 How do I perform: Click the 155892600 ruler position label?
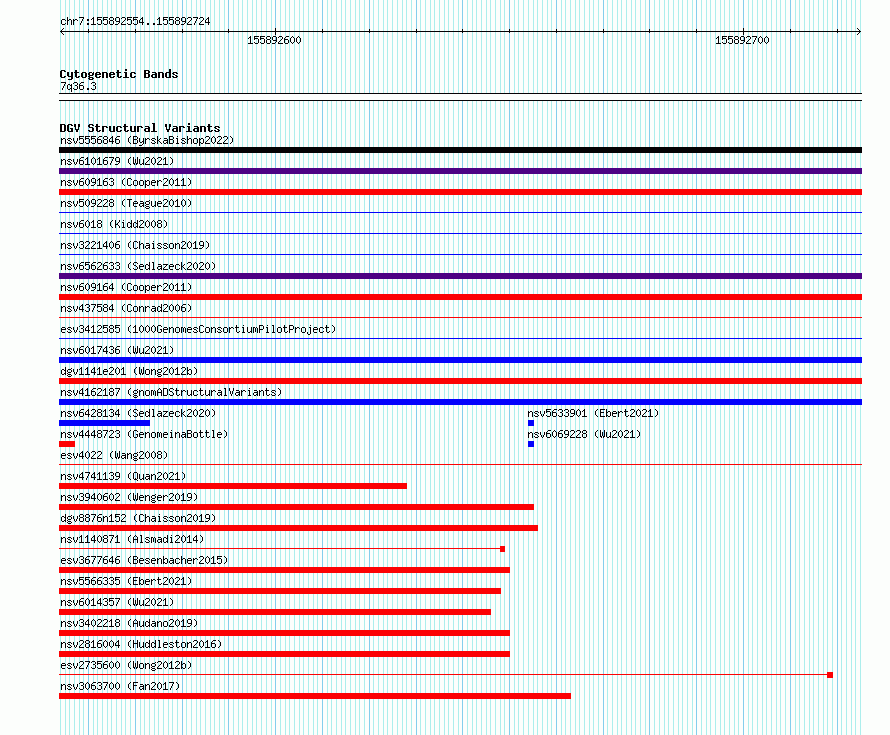[x=274, y=40]
